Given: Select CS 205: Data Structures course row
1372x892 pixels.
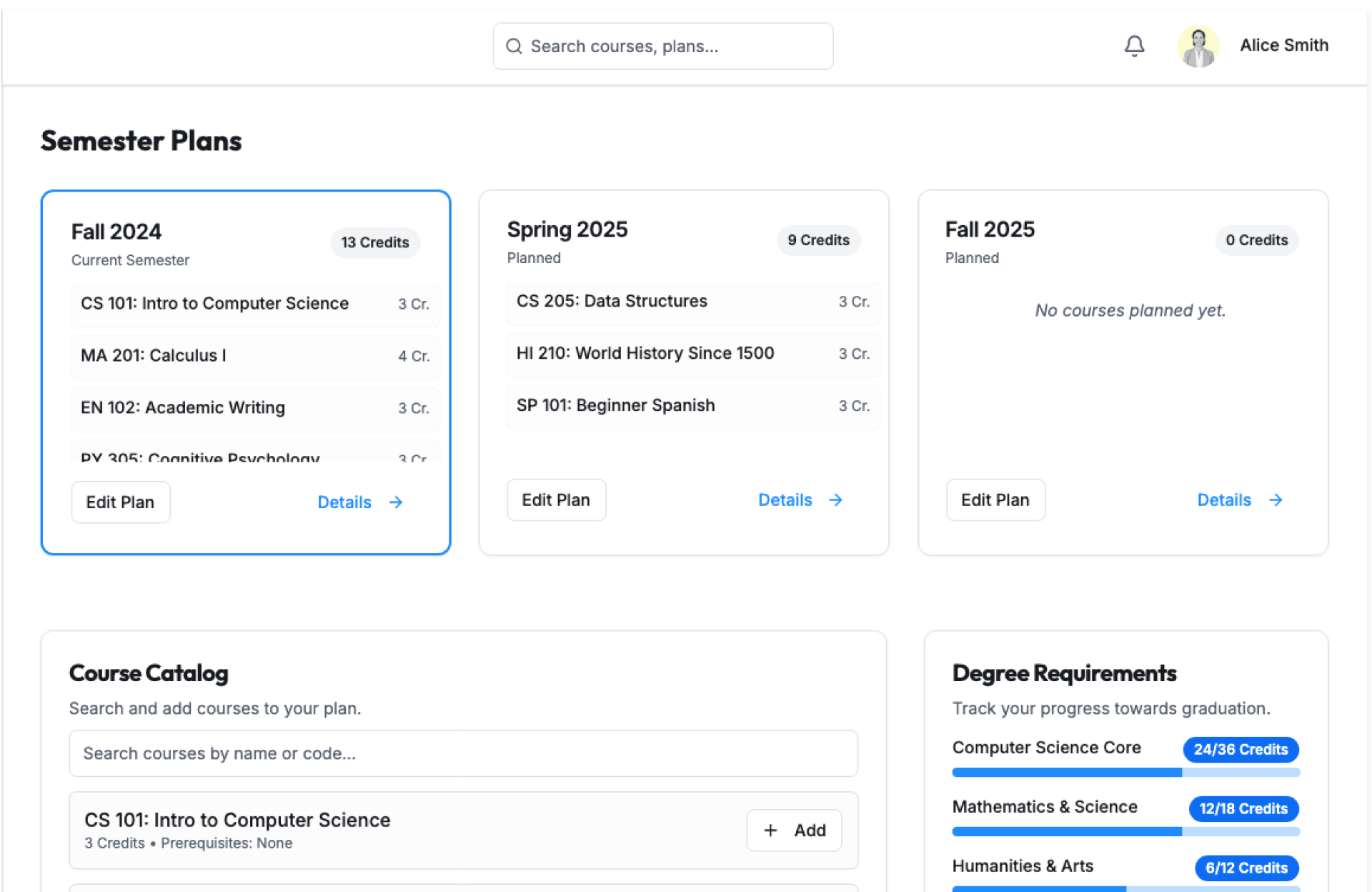Looking at the screenshot, I should click(x=692, y=302).
